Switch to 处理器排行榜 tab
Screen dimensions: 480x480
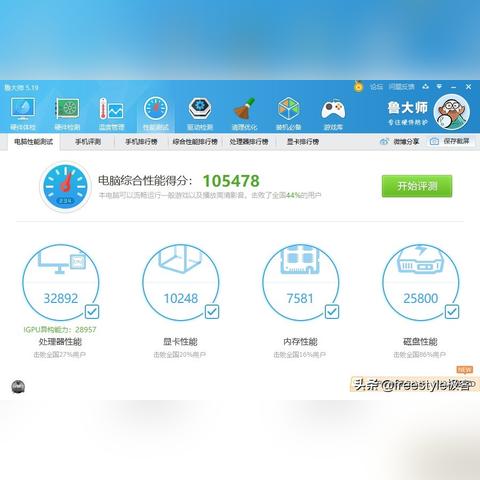point(249,142)
